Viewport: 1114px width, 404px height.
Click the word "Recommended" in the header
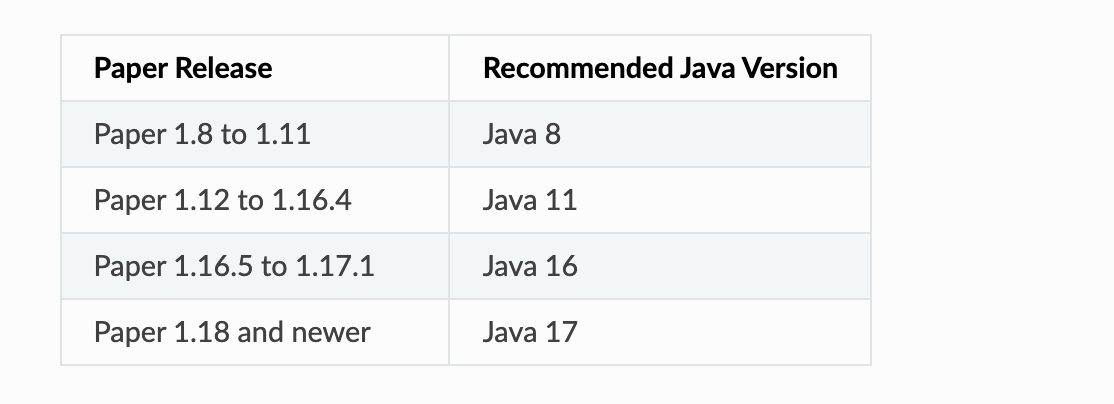(x=577, y=68)
